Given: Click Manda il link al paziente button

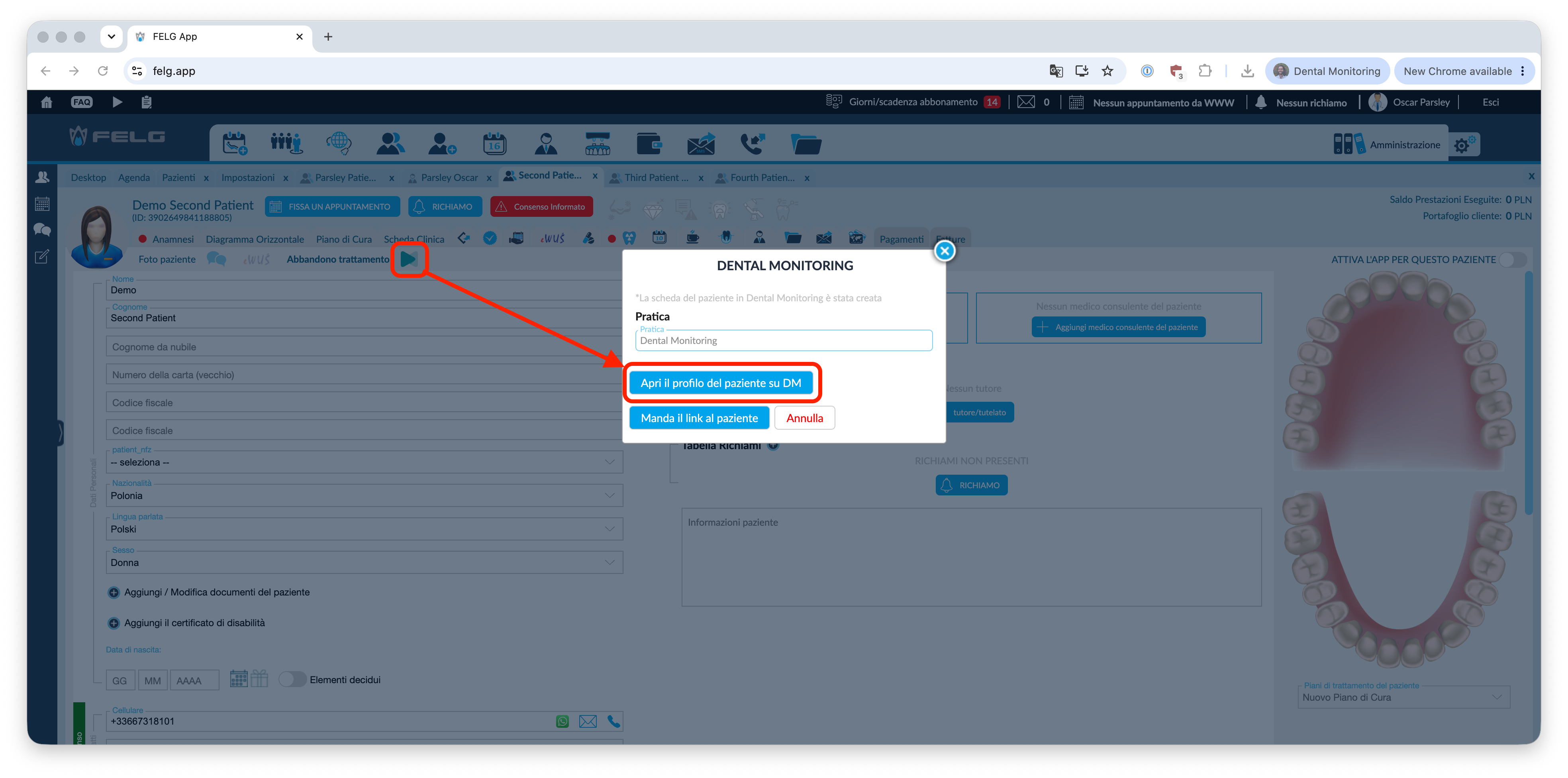Looking at the screenshot, I should click(x=699, y=418).
